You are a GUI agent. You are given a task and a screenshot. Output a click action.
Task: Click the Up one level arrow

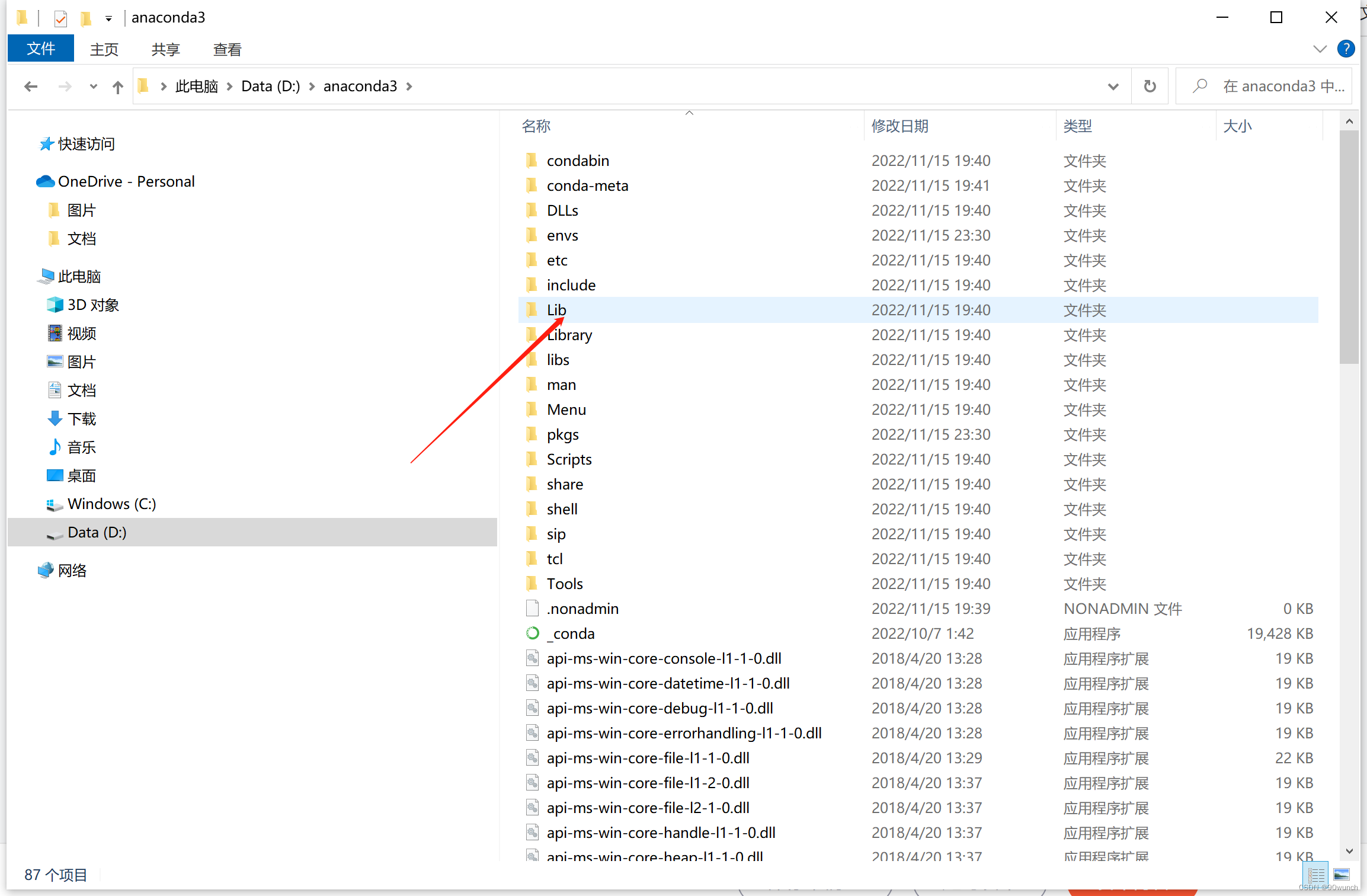[117, 87]
